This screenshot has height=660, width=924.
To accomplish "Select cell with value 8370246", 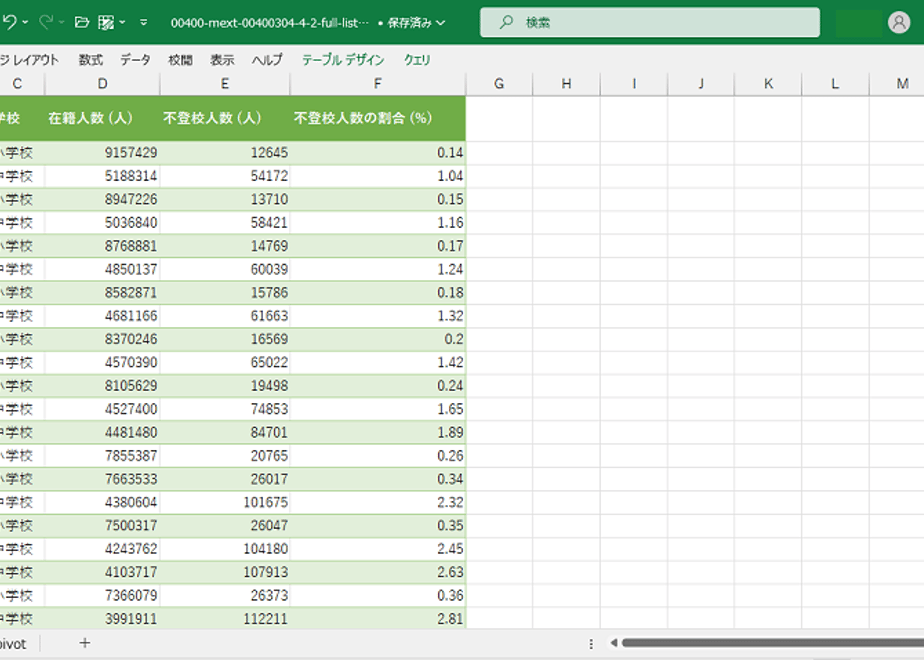I will (x=102, y=339).
